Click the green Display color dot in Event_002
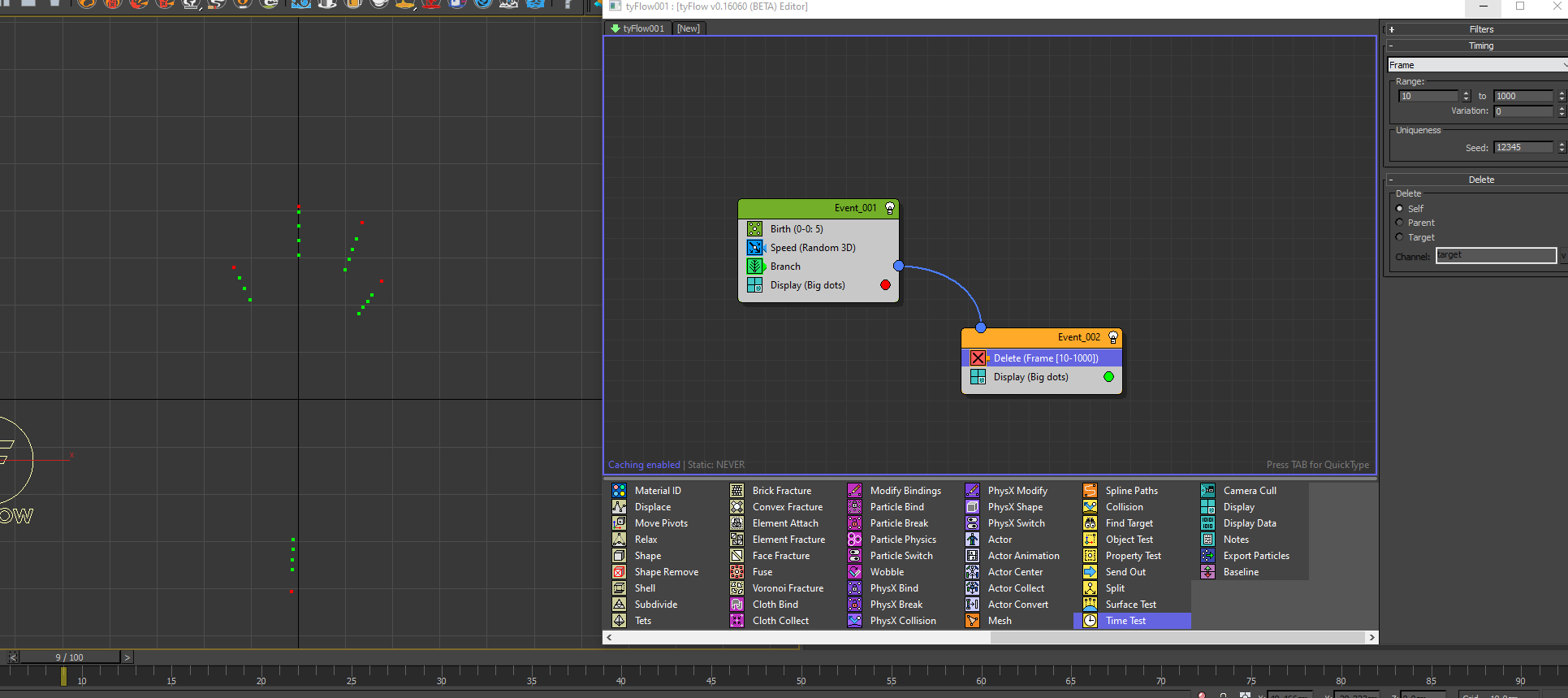 [1108, 377]
